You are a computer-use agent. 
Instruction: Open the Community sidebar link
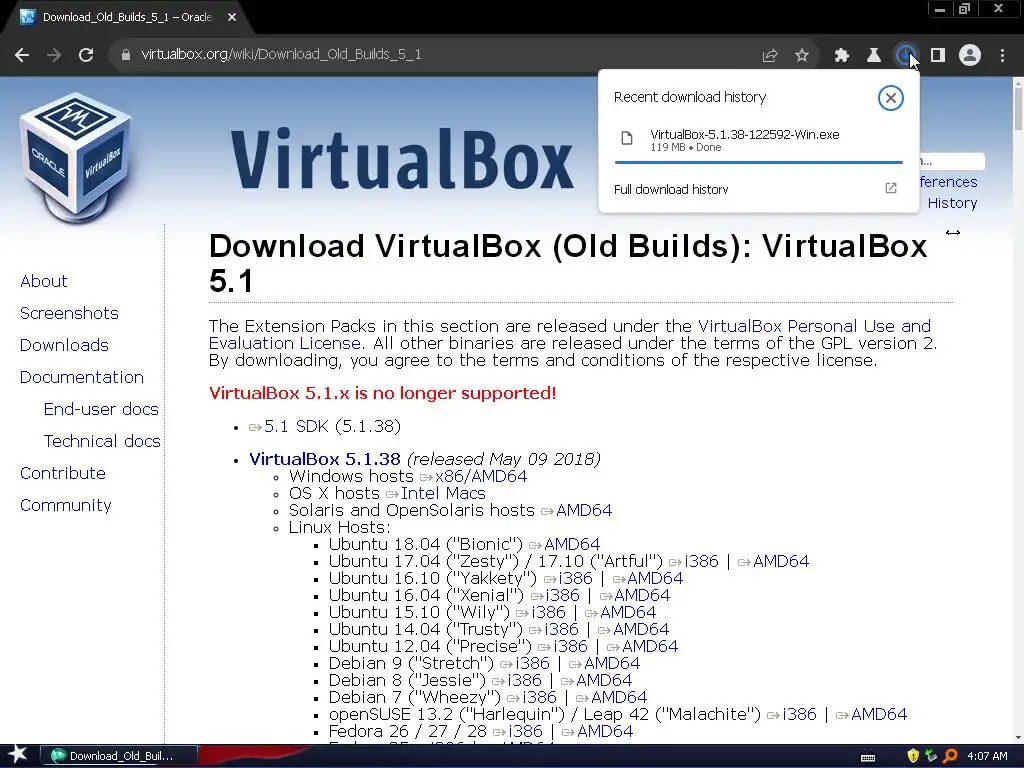[65, 505]
